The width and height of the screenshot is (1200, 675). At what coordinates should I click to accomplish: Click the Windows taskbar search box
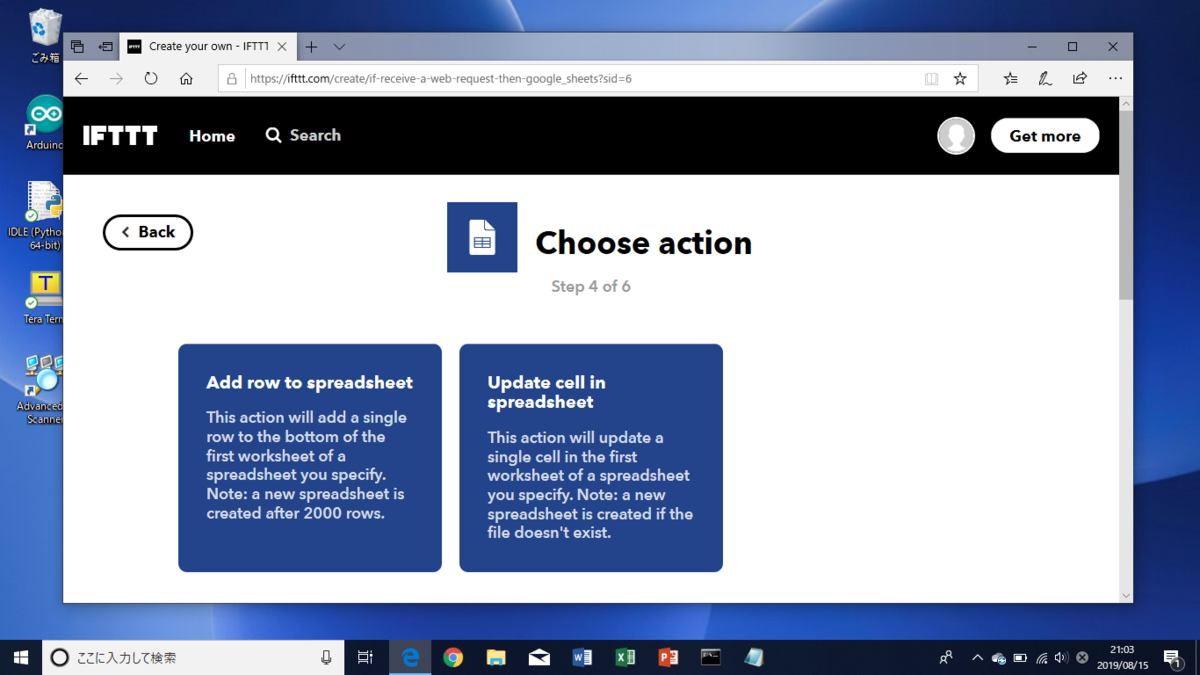coord(193,657)
